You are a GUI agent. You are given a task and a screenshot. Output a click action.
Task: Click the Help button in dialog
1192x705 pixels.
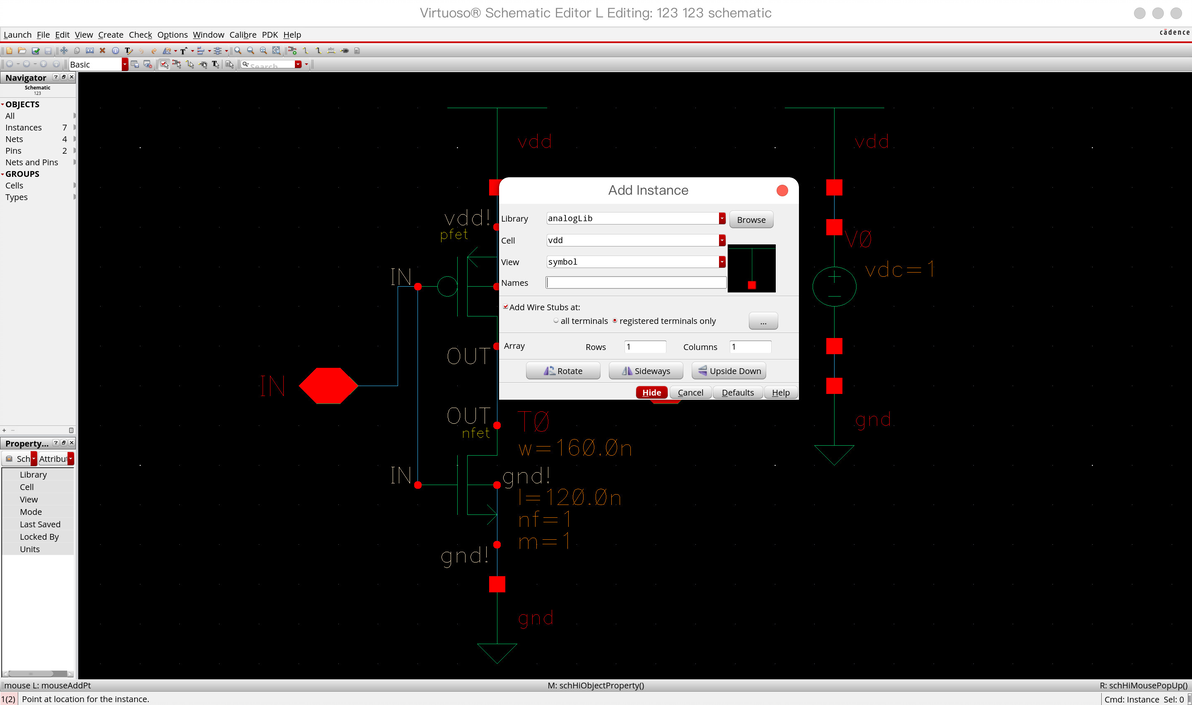[x=781, y=392]
